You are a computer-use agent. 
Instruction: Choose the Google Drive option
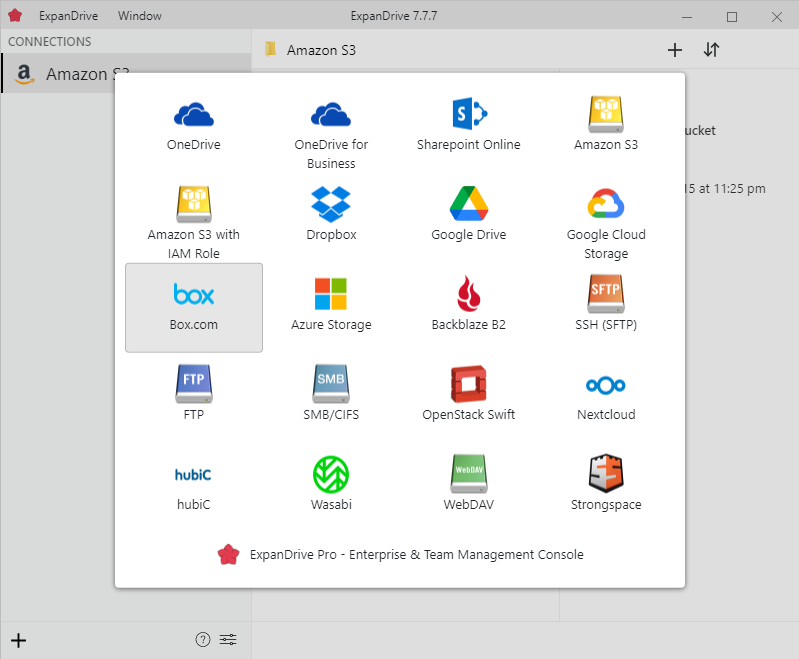coord(468,204)
